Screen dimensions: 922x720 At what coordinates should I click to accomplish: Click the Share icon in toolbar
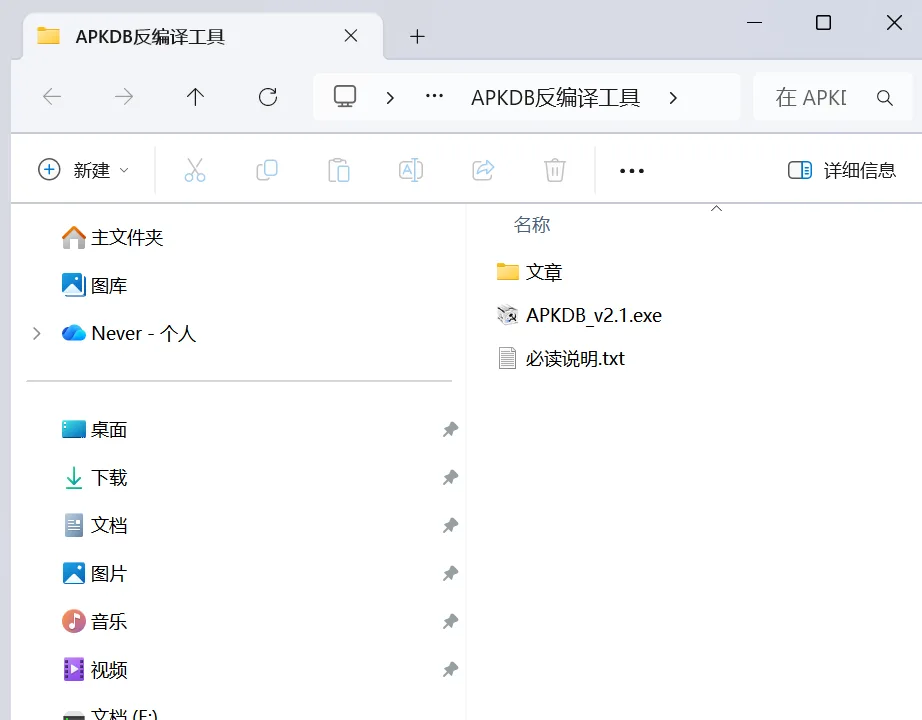pos(483,170)
